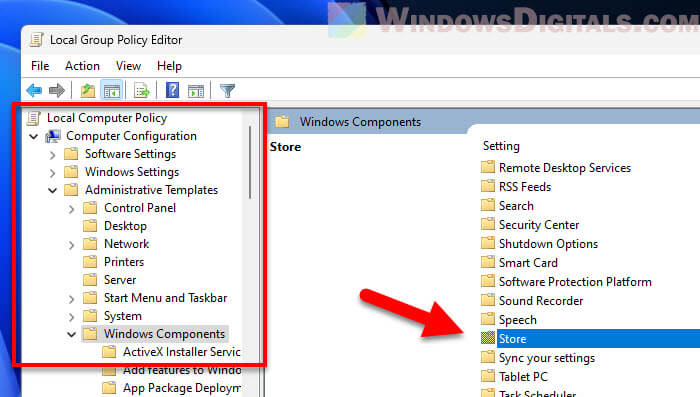Select Shutdown Options setting text
The width and height of the screenshot is (700, 397).
tap(548, 244)
